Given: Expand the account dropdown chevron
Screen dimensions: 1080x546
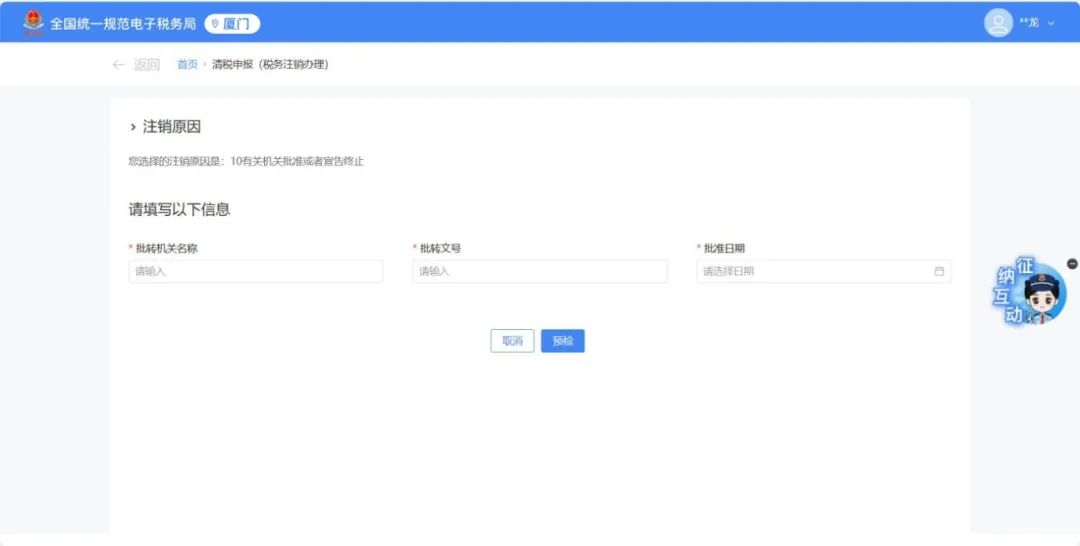Looking at the screenshot, I should (x=1051, y=23).
